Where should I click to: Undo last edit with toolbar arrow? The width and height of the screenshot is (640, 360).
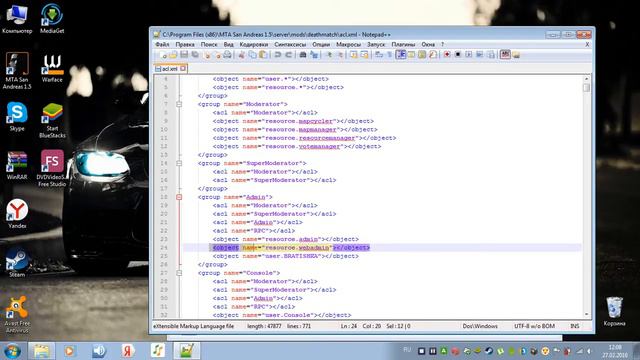[278, 55]
